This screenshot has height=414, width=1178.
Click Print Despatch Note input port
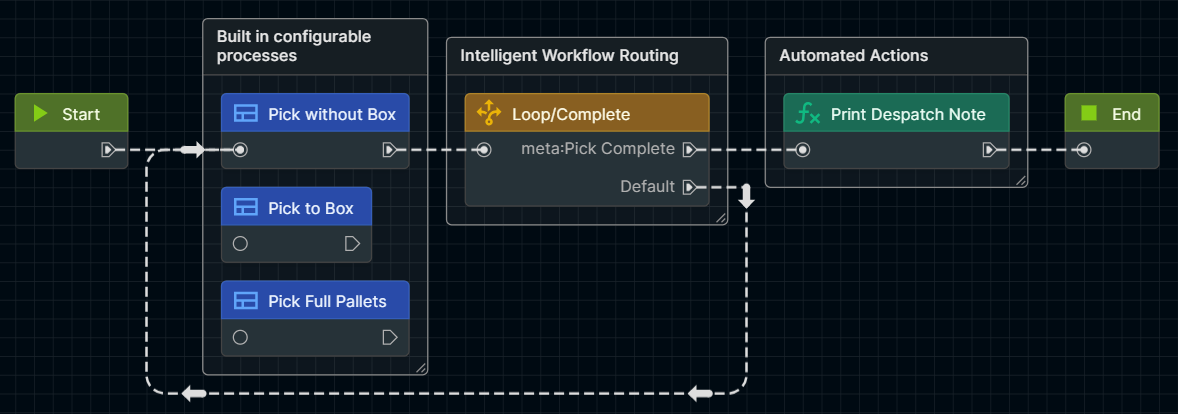(x=802, y=150)
